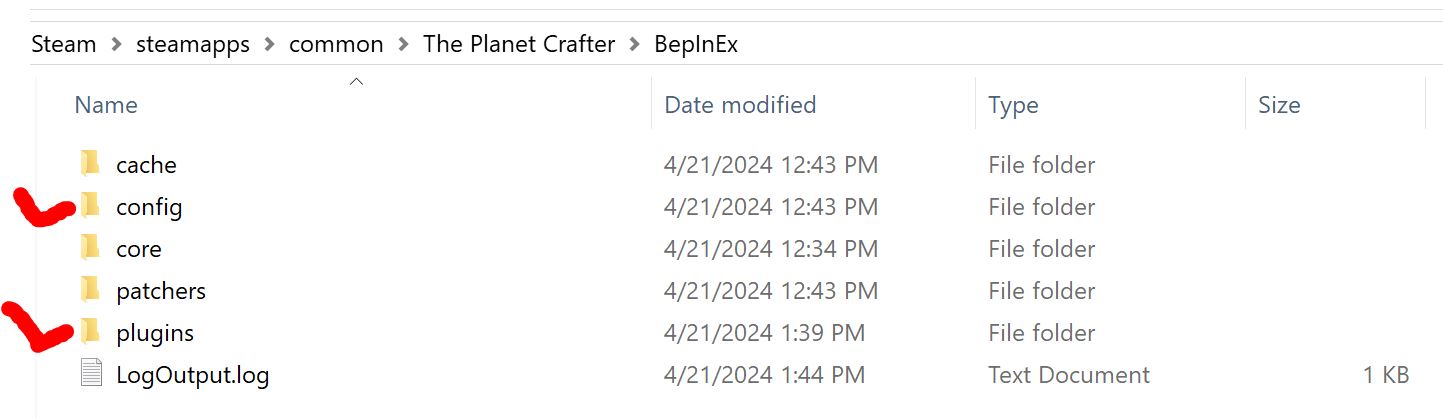Go to steamapps in the breadcrumb path
The width and height of the screenshot is (1443, 419).
193,45
